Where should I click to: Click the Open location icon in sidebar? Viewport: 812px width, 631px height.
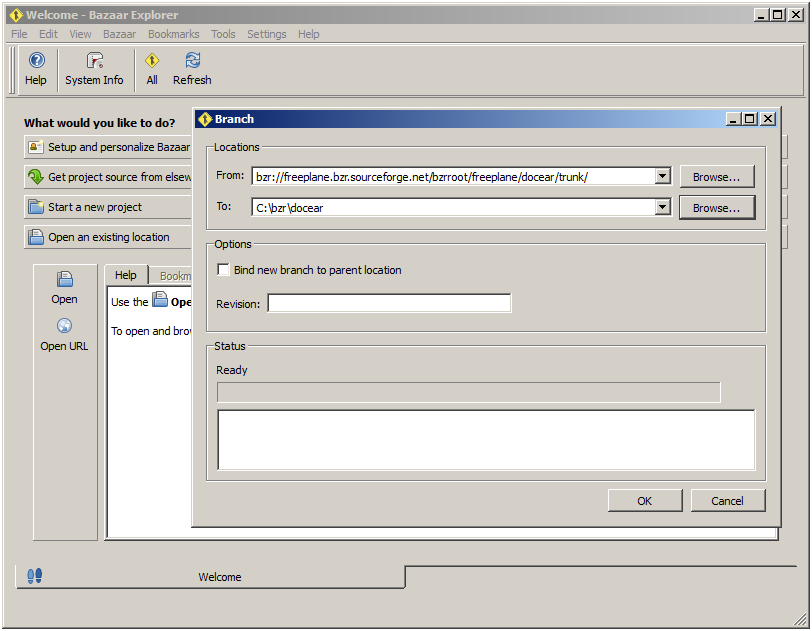point(65,279)
